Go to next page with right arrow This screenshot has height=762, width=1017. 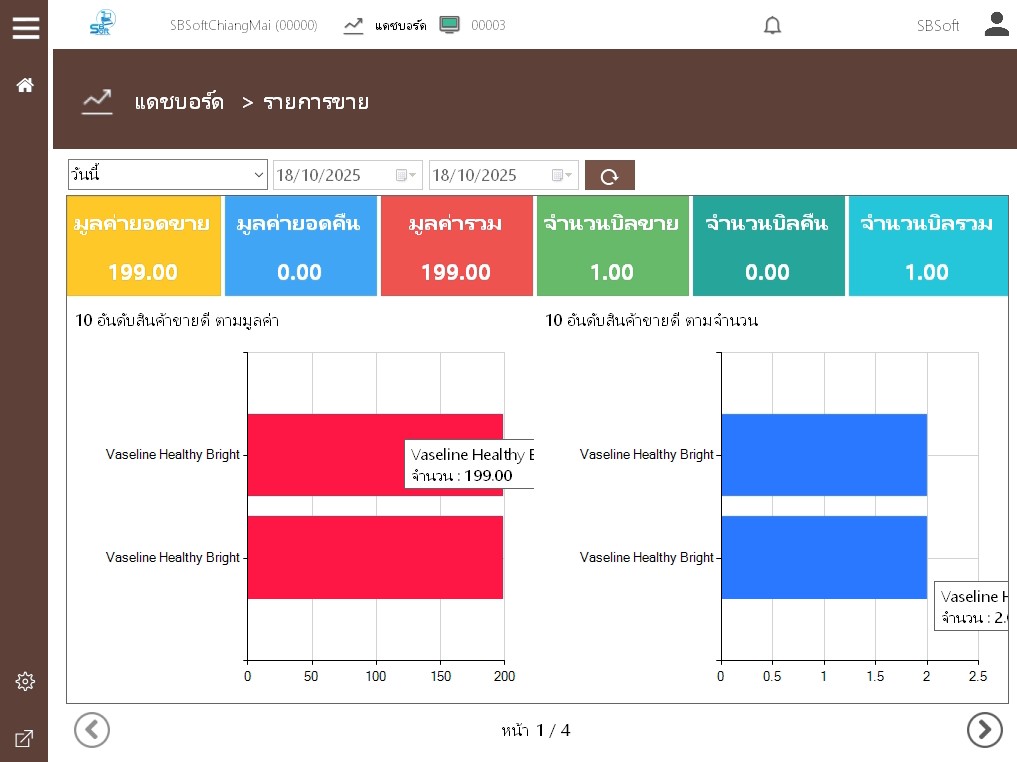pyautogui.click(x=984, y=730)
